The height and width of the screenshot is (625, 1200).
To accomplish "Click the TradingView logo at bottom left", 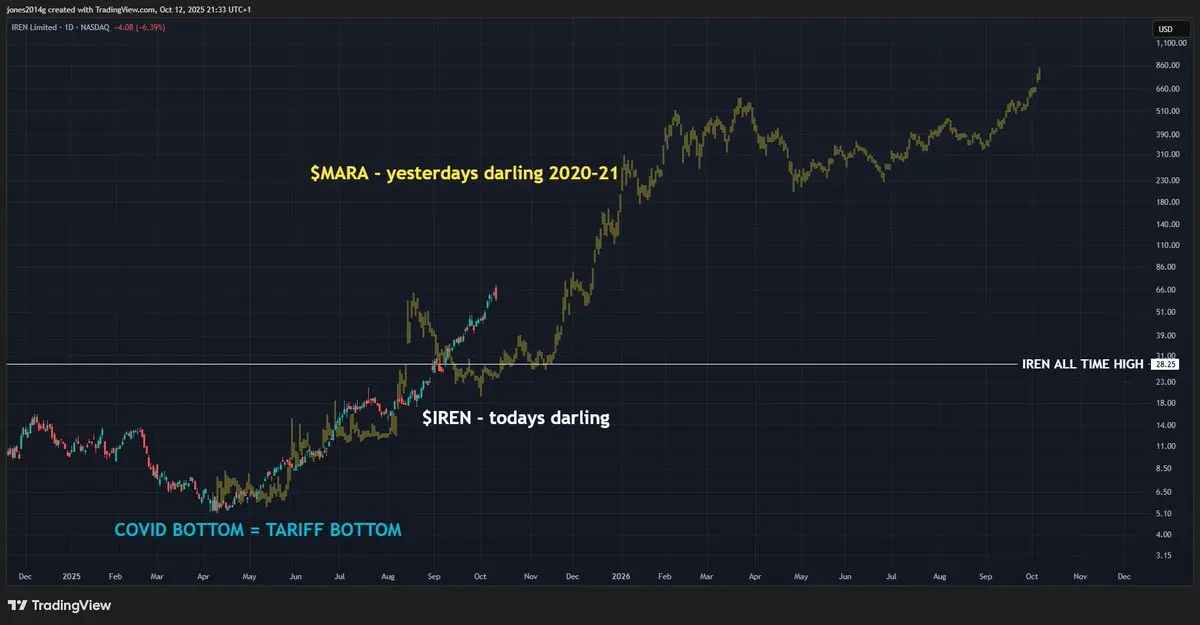I will pyautogui.click(x=60, y=605).
